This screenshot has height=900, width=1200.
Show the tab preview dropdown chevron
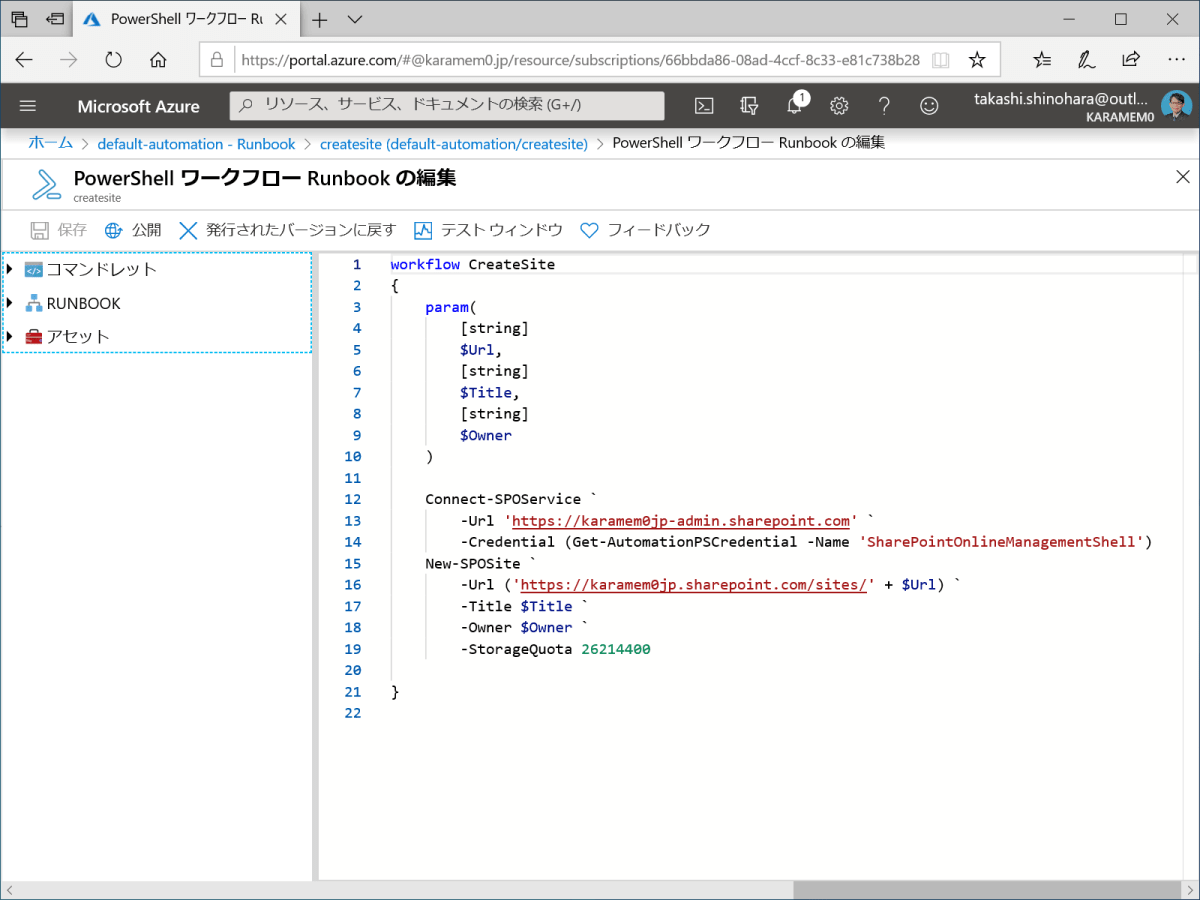354,19
